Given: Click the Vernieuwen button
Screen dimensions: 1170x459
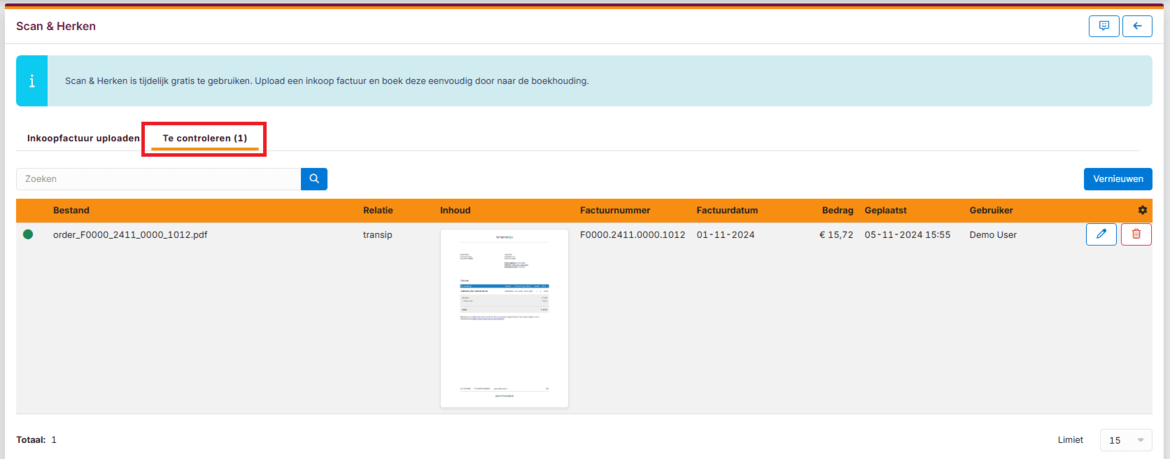Looking at the screenshot, I should [1118, 179].
